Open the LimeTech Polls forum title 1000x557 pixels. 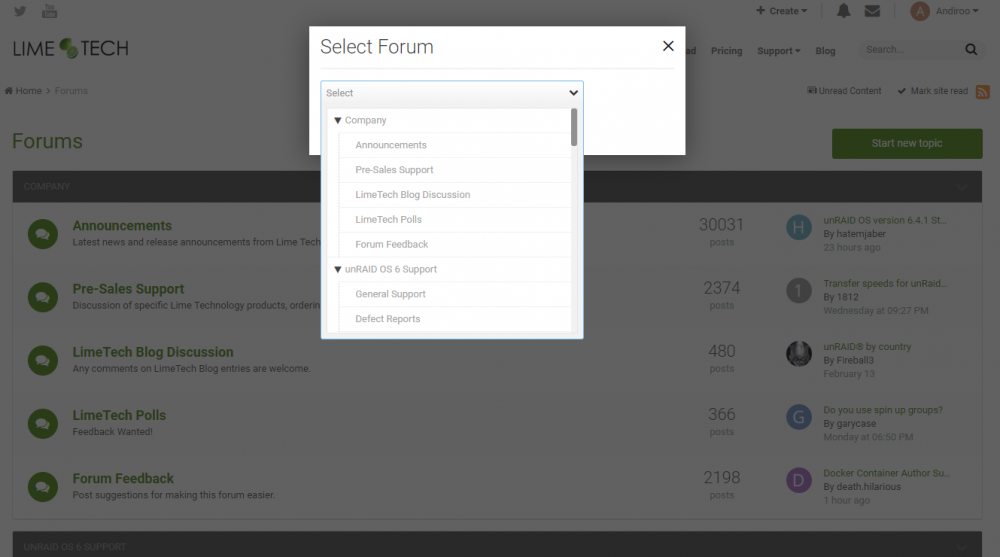(x=119, y=415)
